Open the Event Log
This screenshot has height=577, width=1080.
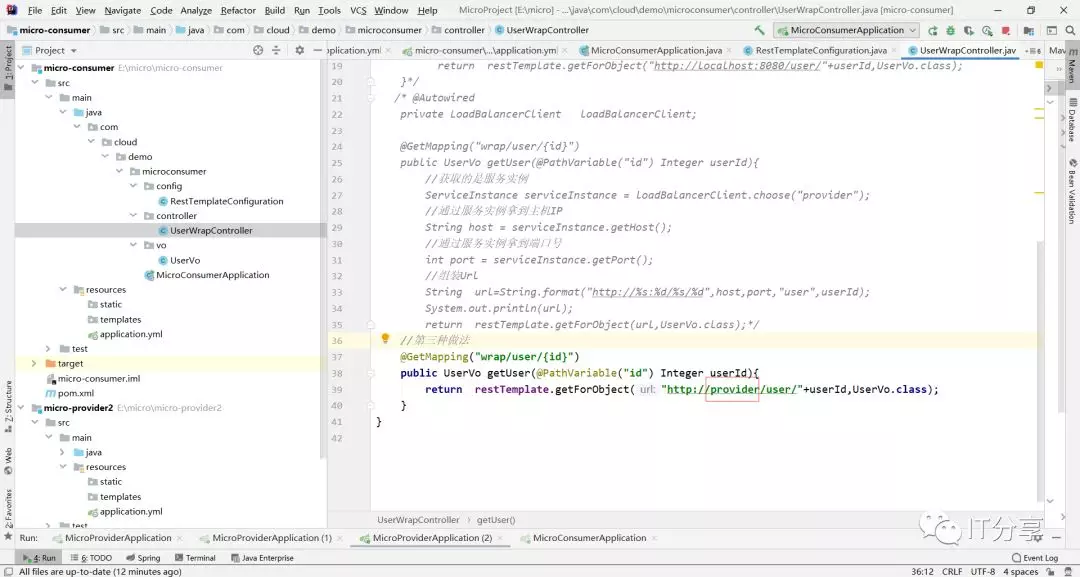click(1035, 558)
